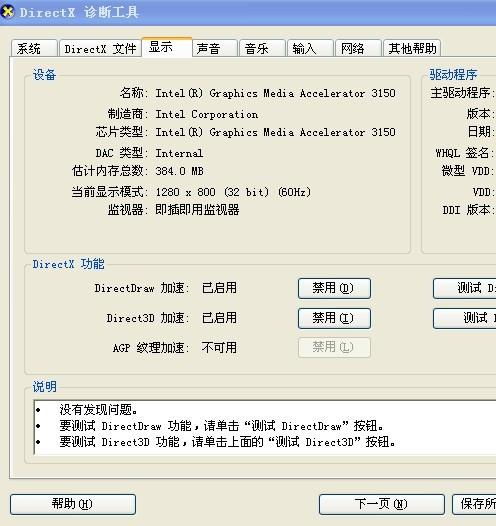Click the 测试 Direct3D button below it
Screen dimensions: 496x526
tap(464, 318)
